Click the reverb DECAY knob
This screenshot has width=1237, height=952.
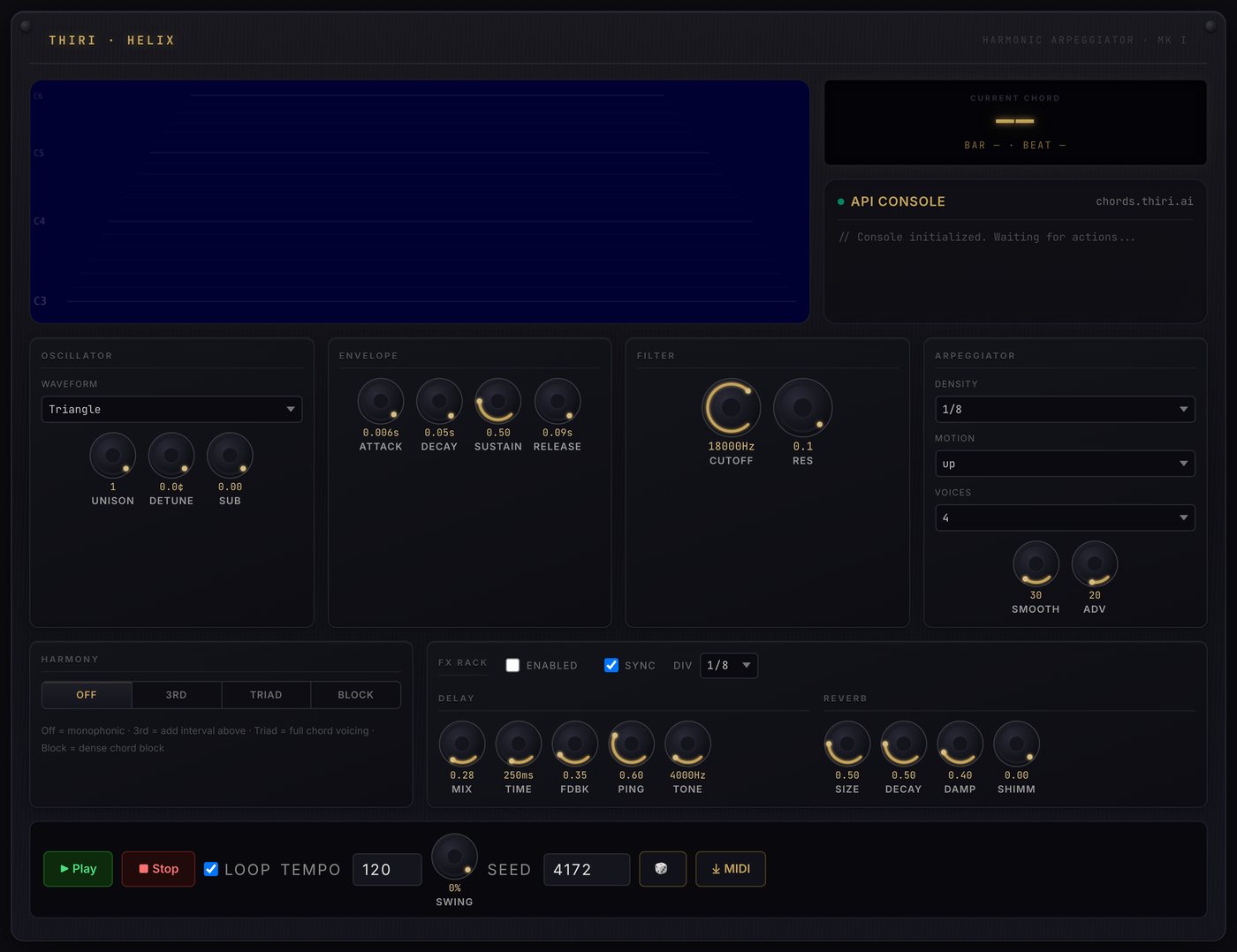(904, 744)
